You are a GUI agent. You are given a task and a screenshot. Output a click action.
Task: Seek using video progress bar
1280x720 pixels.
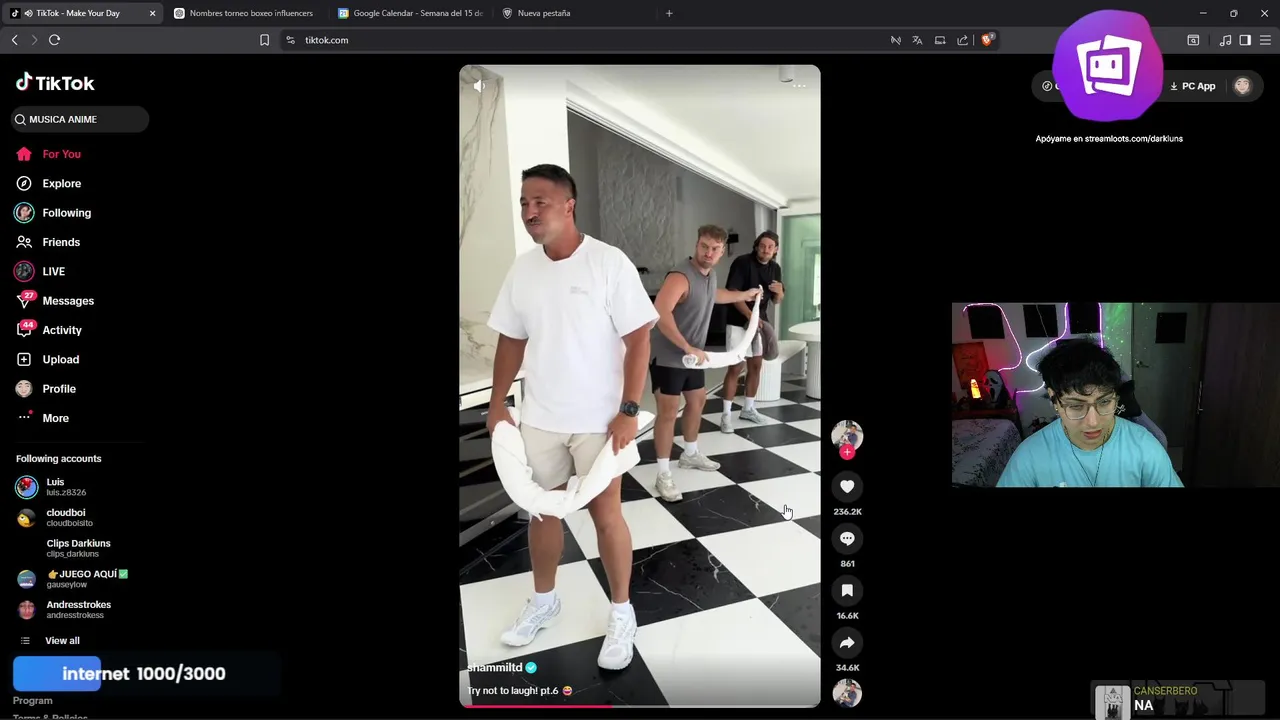coord(640,706)
